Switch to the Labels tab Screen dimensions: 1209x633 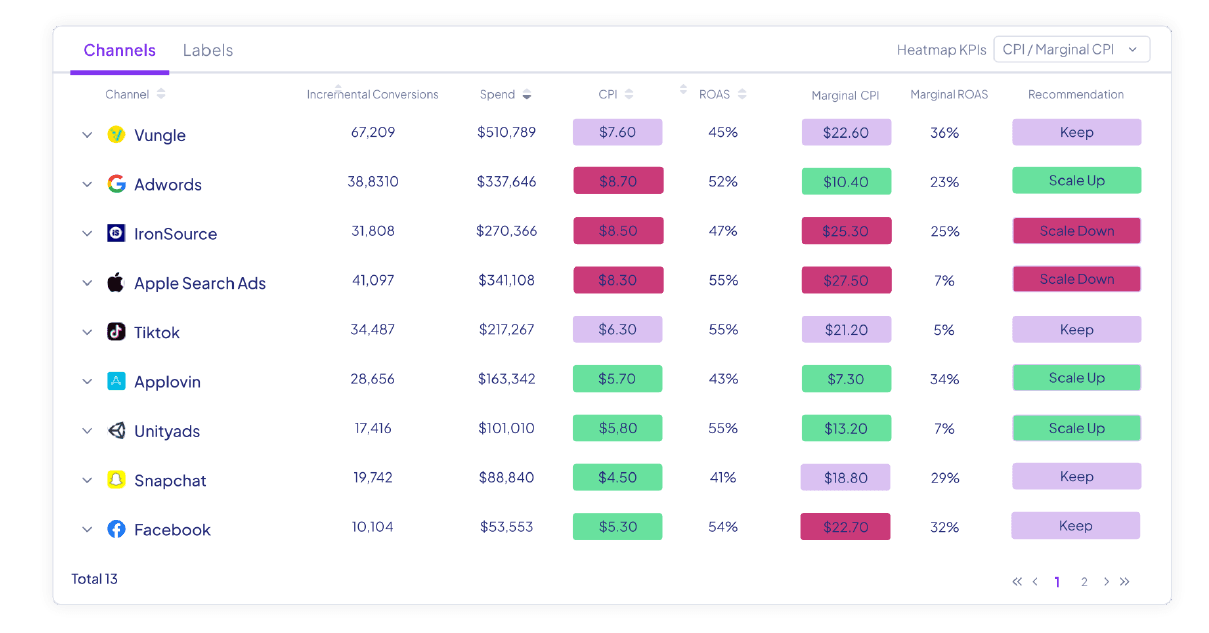(x=208, y=50)
